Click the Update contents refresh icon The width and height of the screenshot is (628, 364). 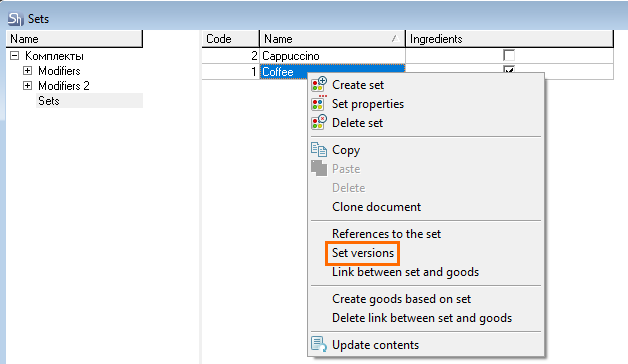point(319,344)
